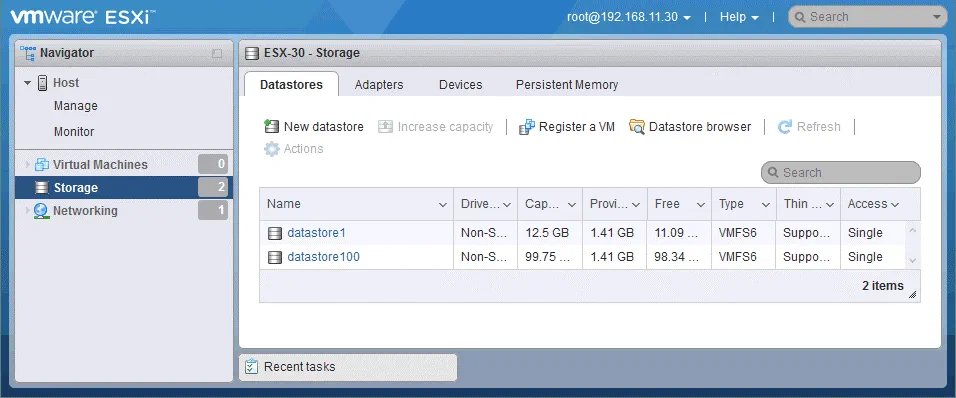Open Register a VM wizard
The image size is (956, 398).
[567, 127]
